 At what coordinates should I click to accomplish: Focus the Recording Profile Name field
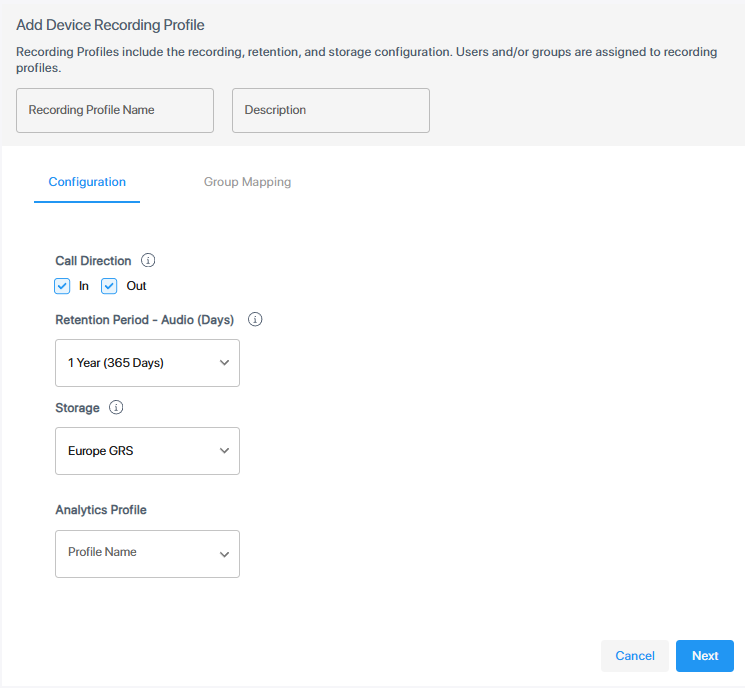(115, 110)
